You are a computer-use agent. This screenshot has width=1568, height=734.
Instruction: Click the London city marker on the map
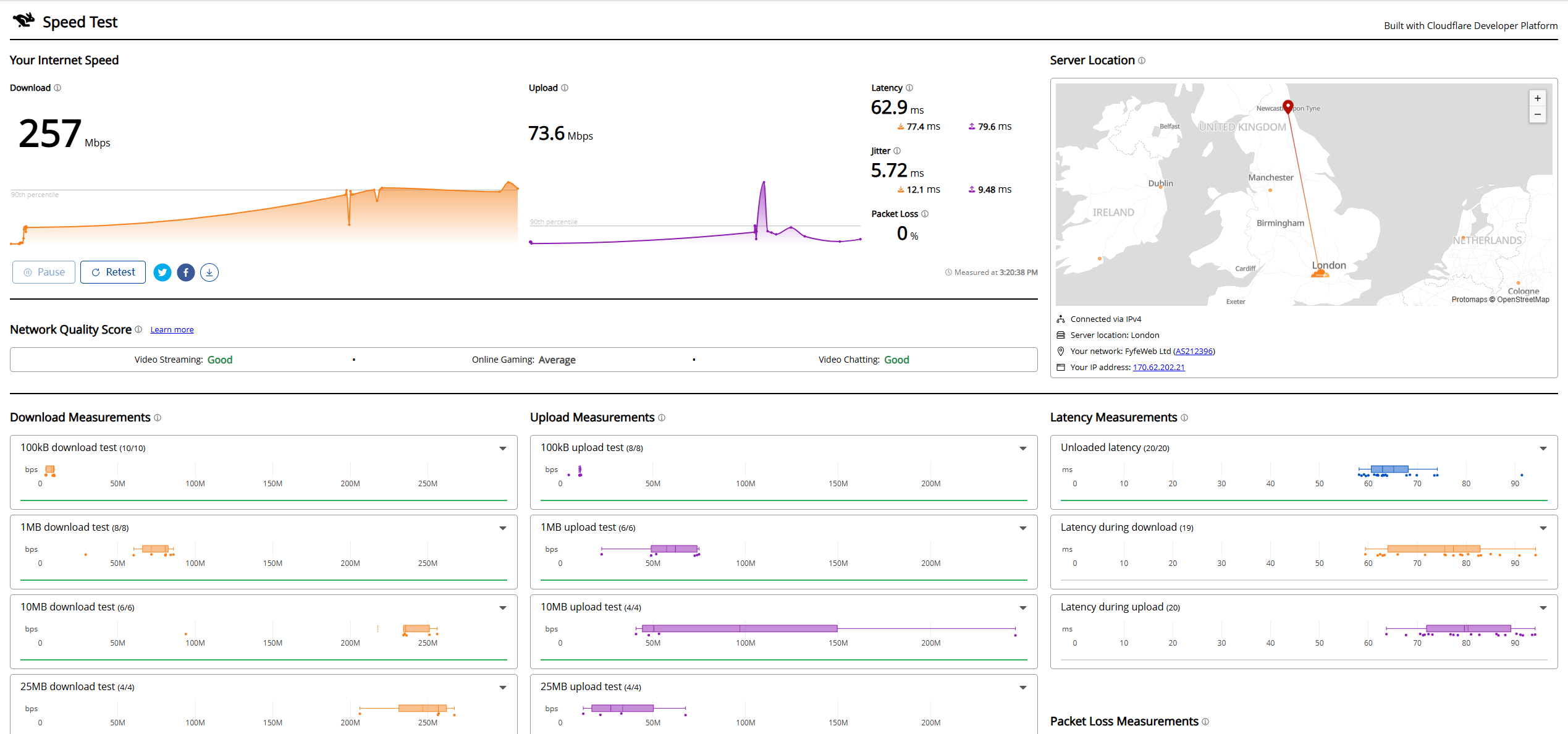tap(1320, 274)
